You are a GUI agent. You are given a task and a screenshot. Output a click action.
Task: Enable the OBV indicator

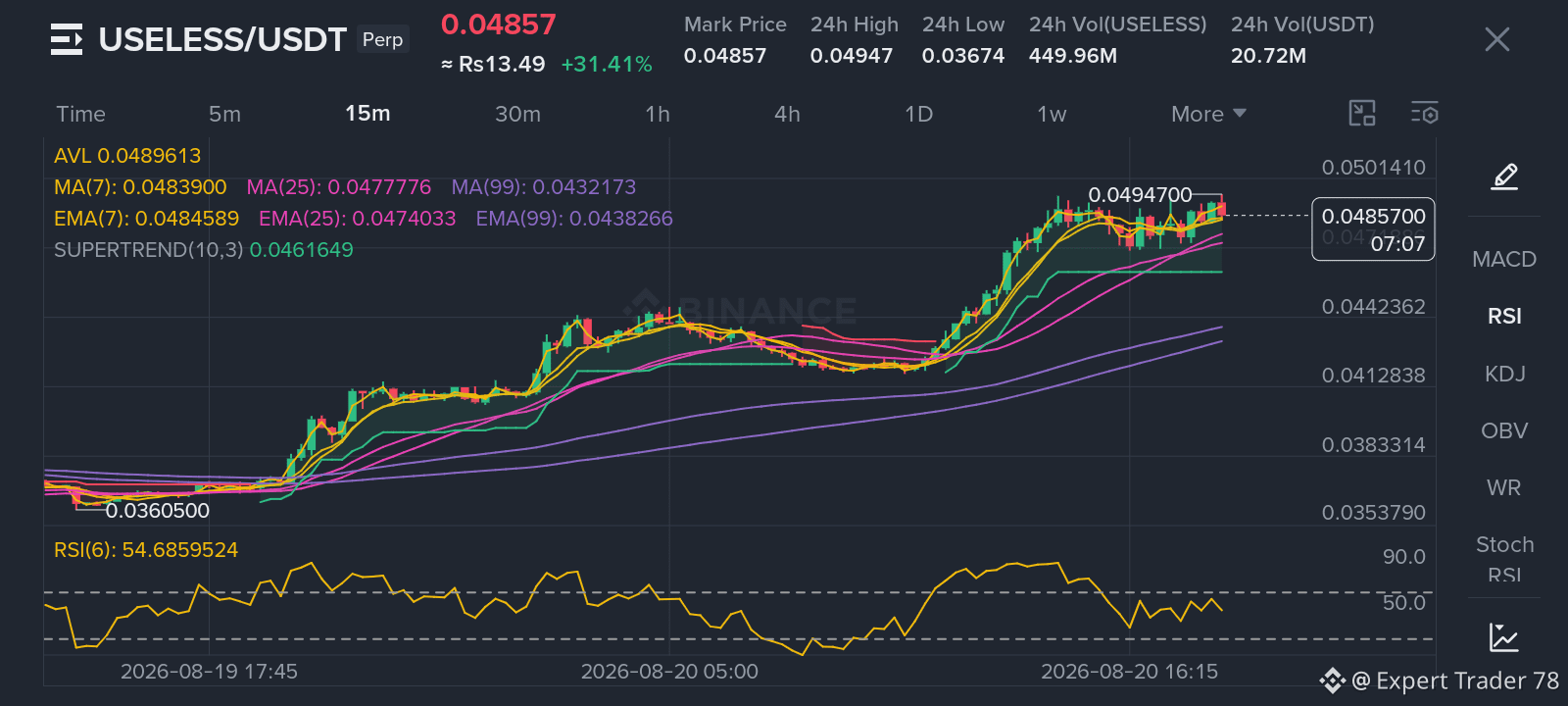tap(1504, 430)
